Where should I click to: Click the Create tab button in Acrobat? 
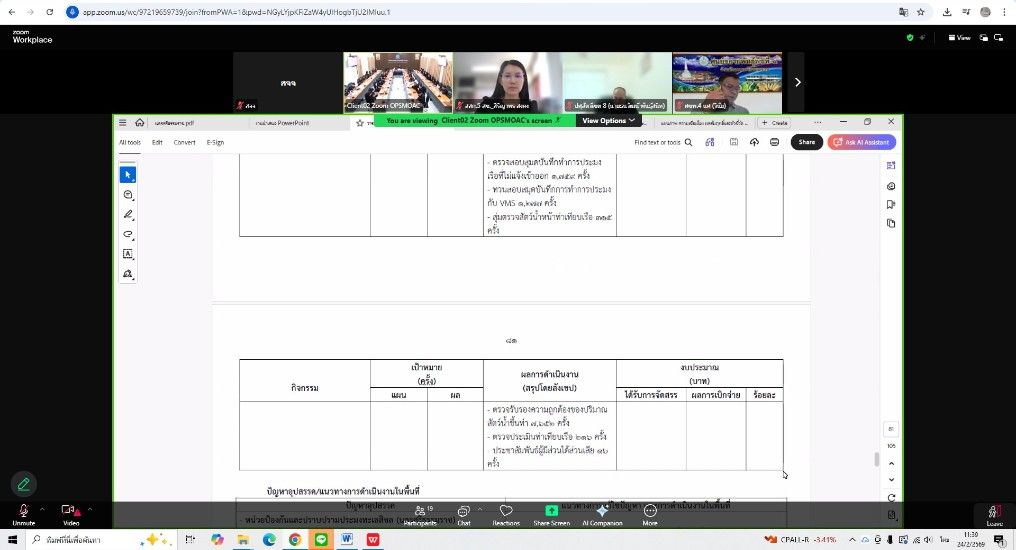[776, 122]
